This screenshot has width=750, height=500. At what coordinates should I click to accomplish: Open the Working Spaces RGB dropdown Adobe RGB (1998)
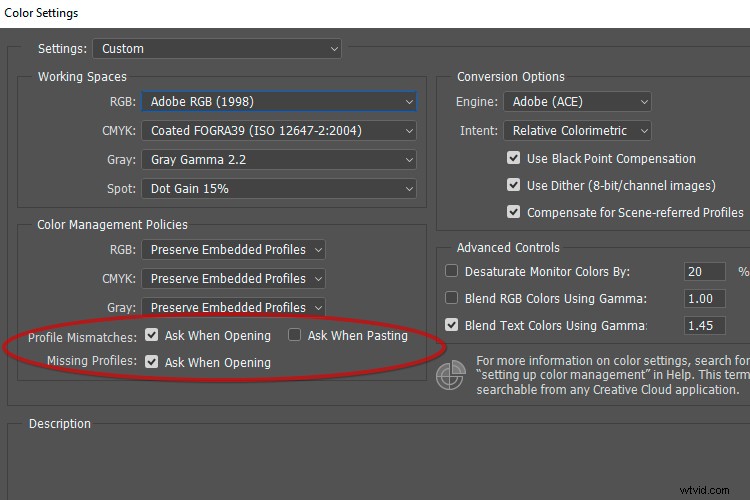click(x=279, y=101)
